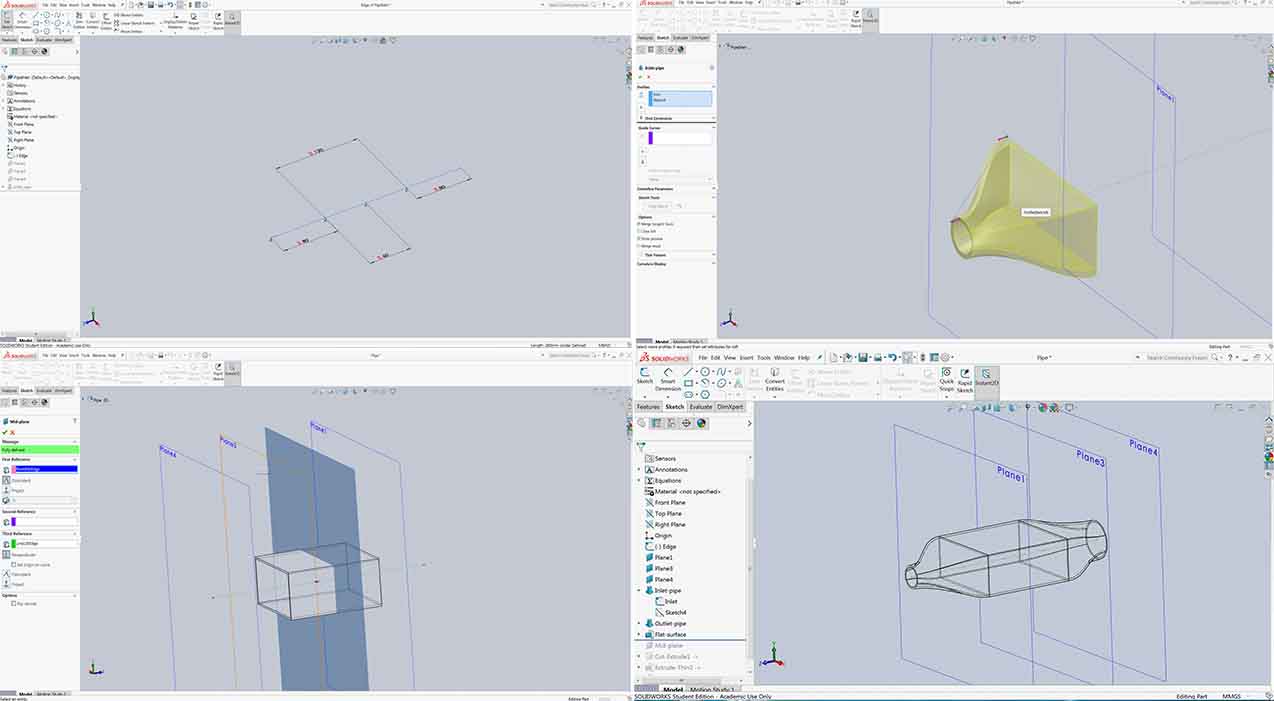Click the First Reference selection box in Mid-plane

click(x=46, y=469)
